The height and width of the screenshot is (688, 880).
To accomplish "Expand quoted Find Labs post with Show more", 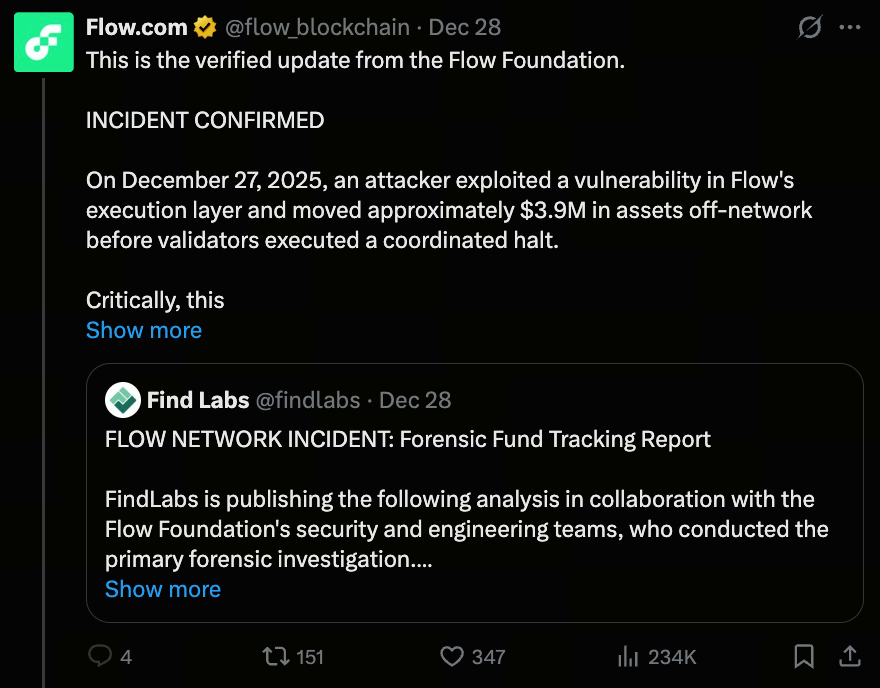I will (163, 589).
